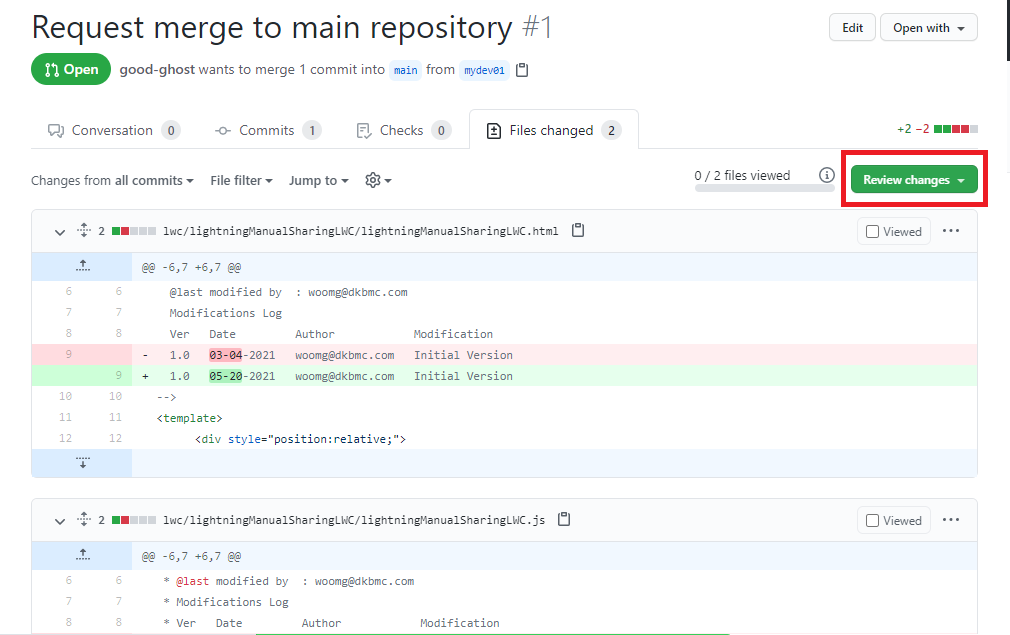Expand hidden lines above the HTML diff
Viewport: 1010px width, 635px height.
coord(83,265)
